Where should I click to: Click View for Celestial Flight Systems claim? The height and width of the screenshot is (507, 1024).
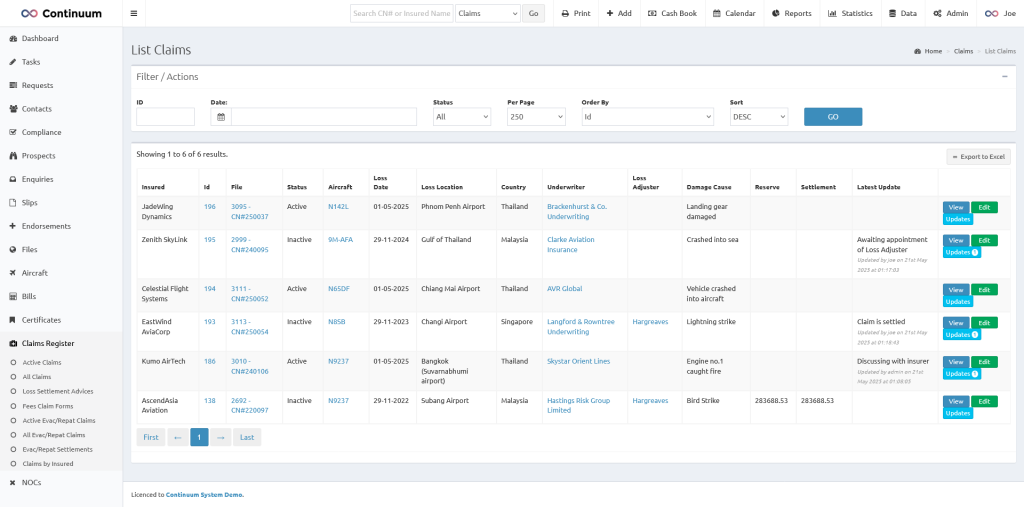click(x=955, y=289)
